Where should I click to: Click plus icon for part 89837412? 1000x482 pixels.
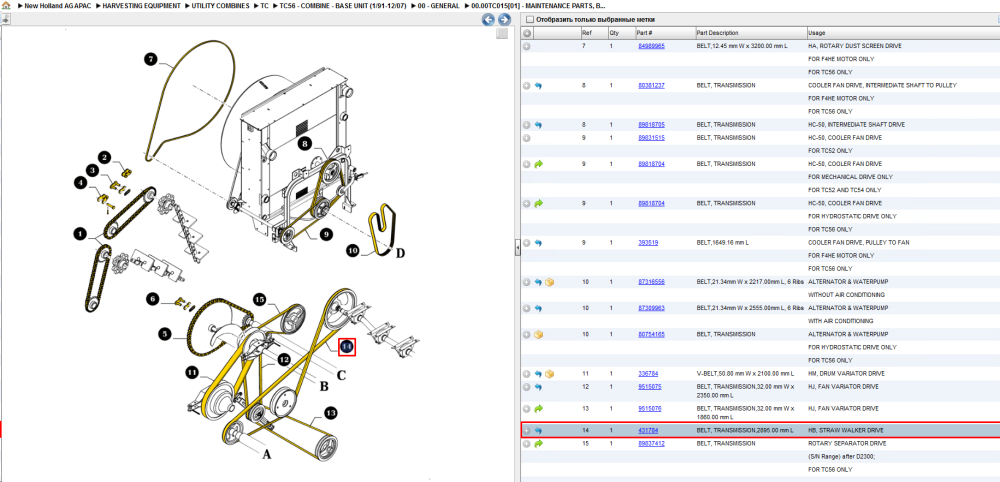click(x=527, y=443)
